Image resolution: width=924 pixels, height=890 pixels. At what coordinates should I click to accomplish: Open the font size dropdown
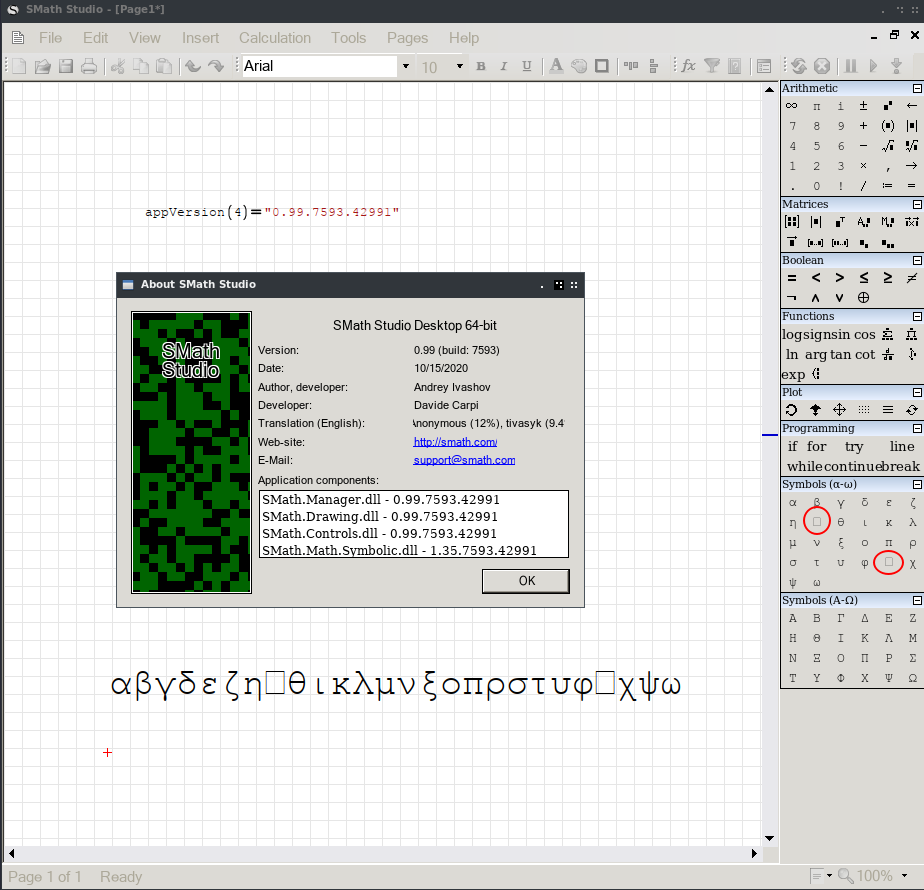pos(460,66)
